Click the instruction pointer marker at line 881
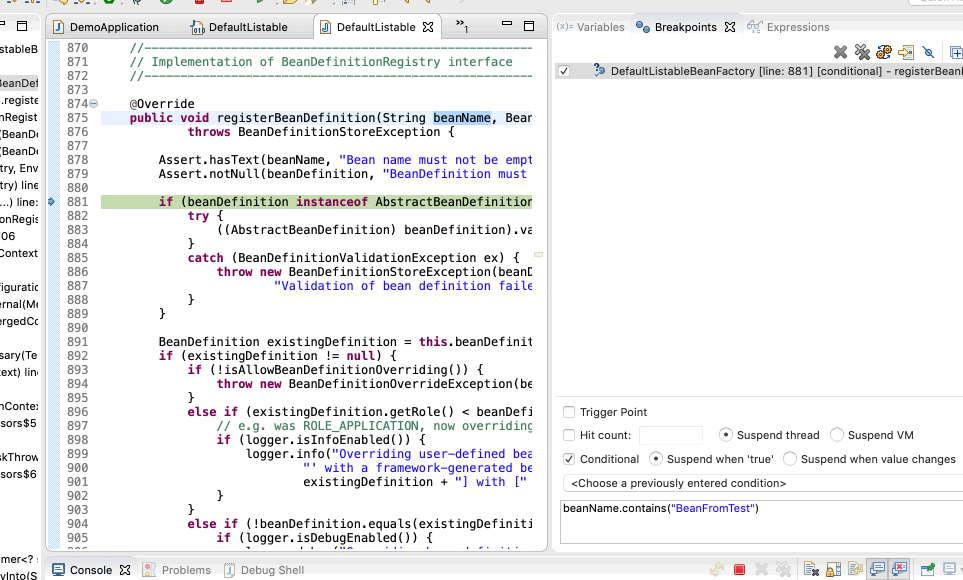Image resolution: width=963 pixels, height=580 pixels. 49,201
